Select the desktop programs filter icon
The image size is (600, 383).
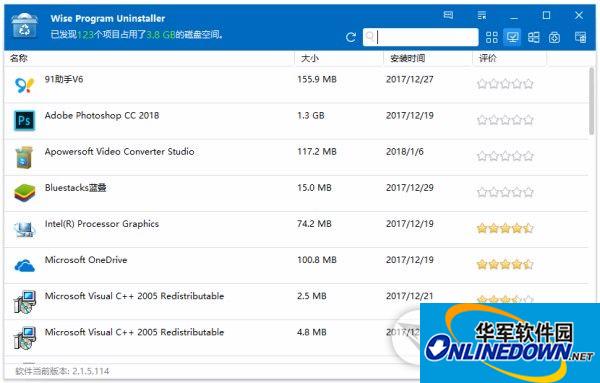click(x=512, y=37)
